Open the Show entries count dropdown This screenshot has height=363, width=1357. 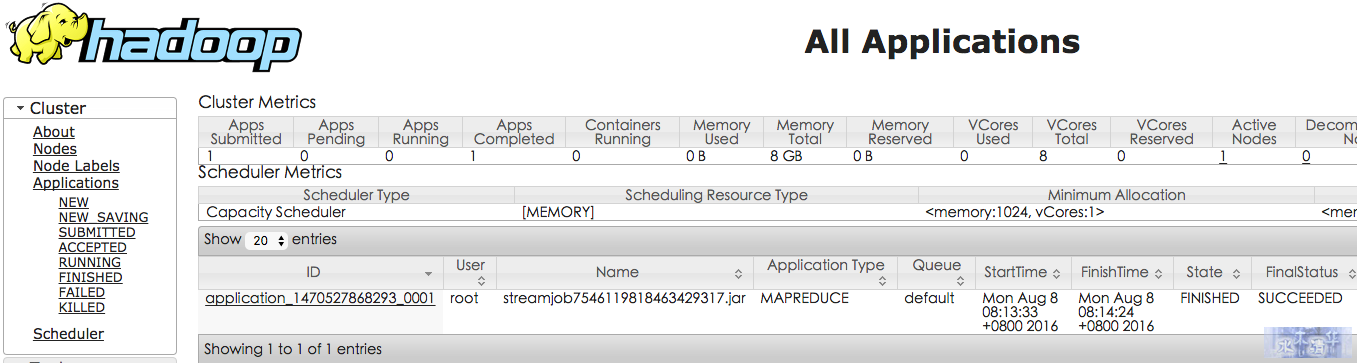(267, 241)
